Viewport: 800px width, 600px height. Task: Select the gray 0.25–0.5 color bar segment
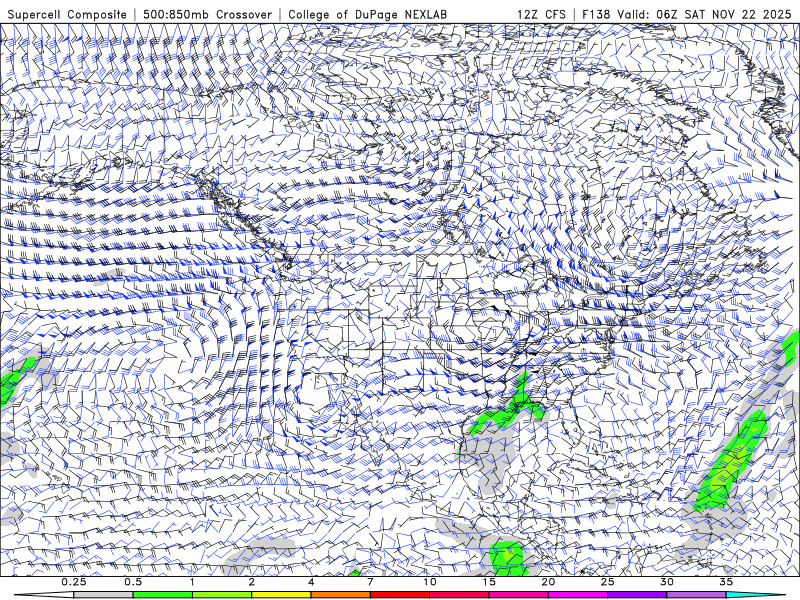pyautogui.click(x=103, y=595)
